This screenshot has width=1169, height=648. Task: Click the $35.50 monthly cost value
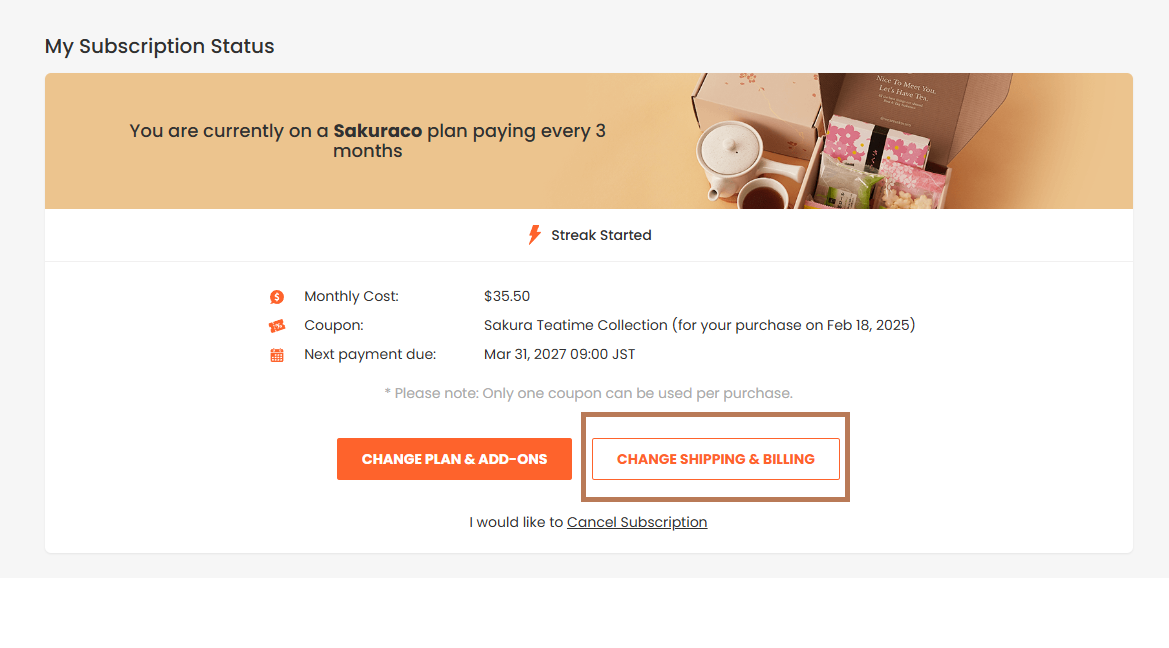point(507,296)
